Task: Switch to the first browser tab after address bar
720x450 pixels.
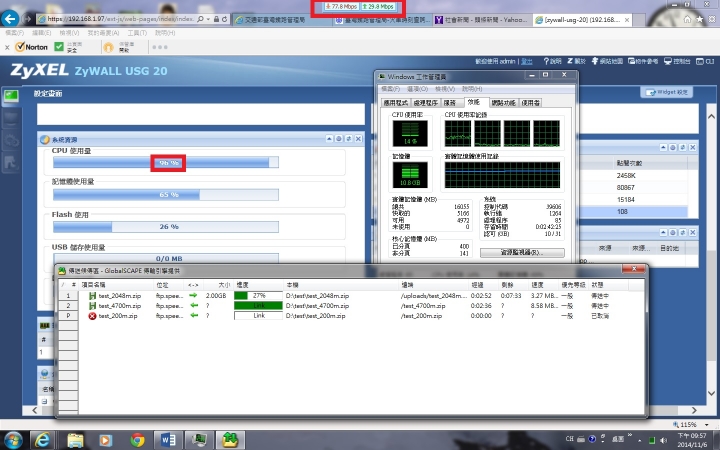Action: [x=281, y=20]
